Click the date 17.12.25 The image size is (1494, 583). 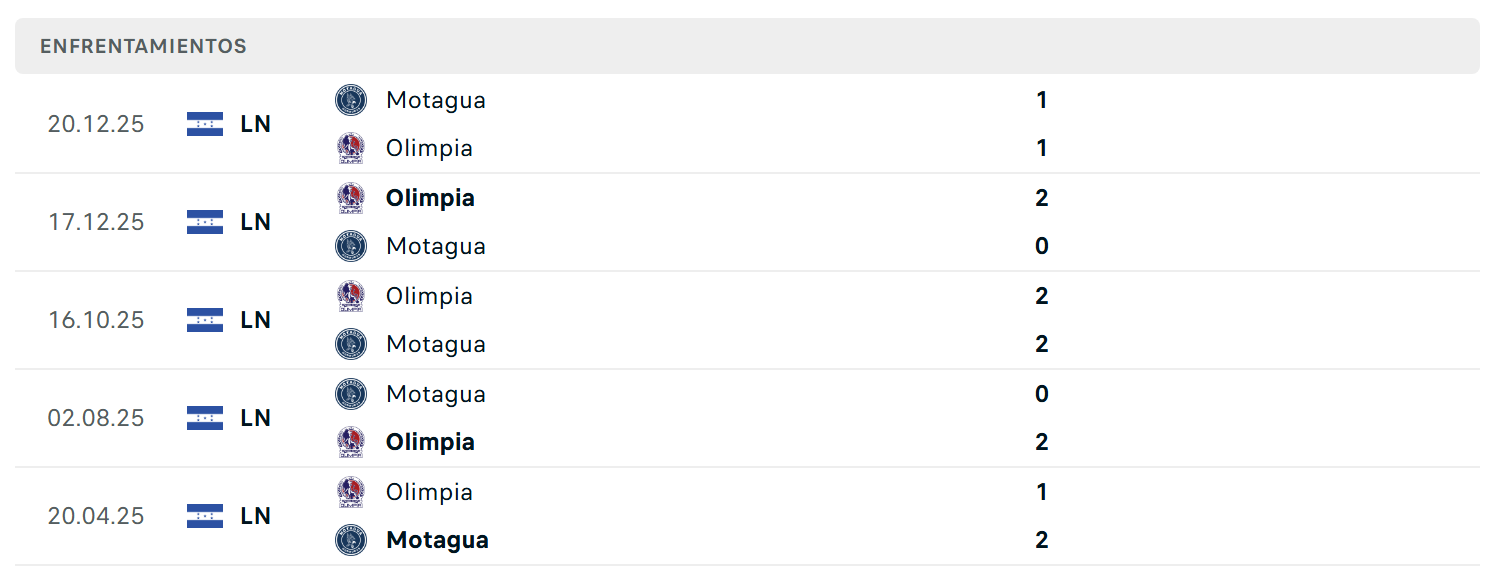tap(96, 222)
